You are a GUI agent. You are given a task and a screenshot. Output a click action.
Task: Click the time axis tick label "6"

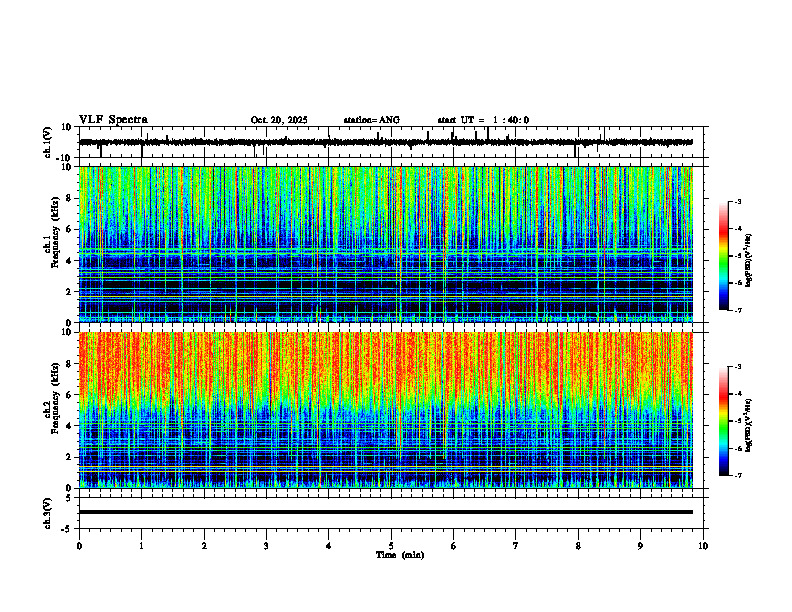[454, 546]
